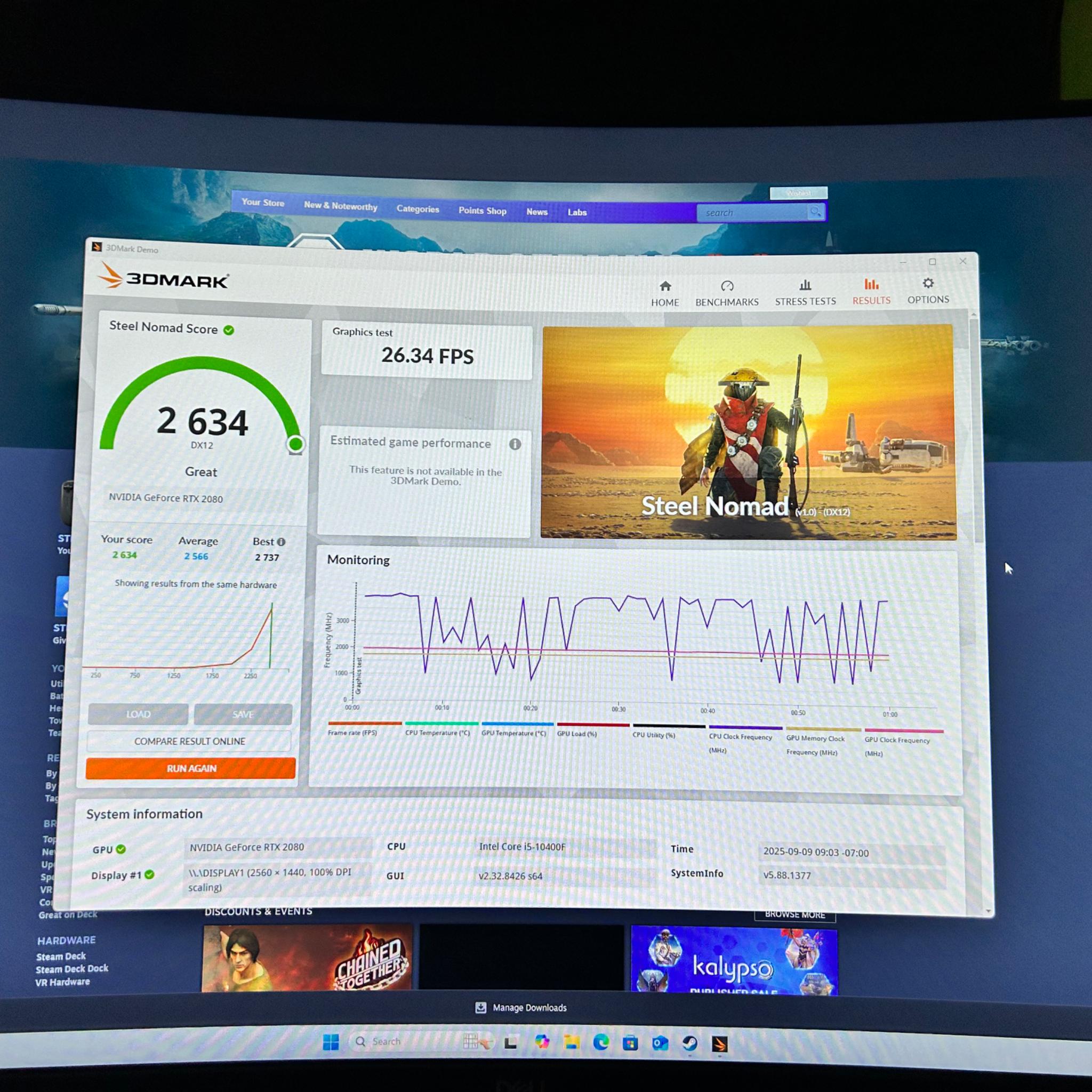Image resolution: width=1092 pixels, height=1092 pixels.
Task: Click the Best score value 2 737
Action: click(267, 557)
